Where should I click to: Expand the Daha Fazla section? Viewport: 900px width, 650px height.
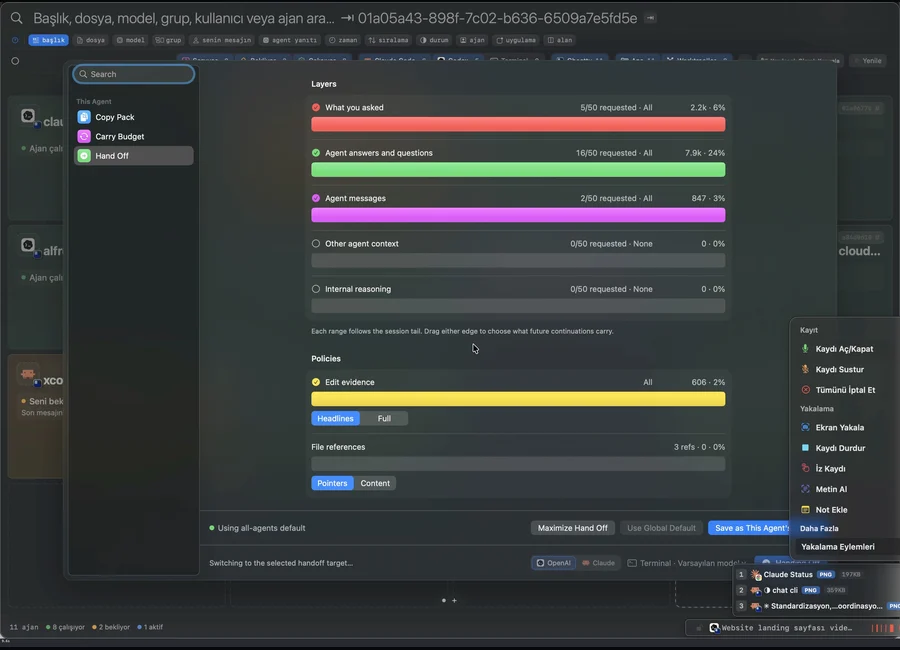(x=818, y=528)
